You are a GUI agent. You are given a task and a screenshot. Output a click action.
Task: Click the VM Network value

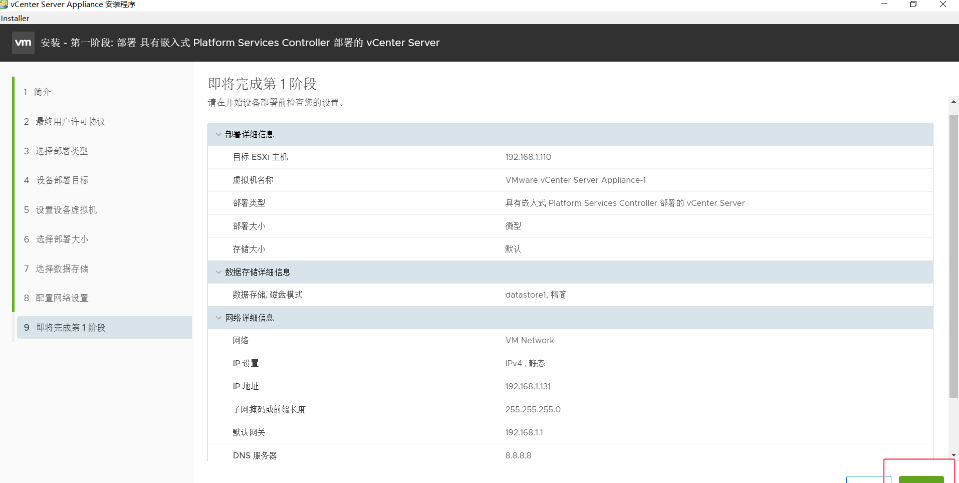point(530,341)
